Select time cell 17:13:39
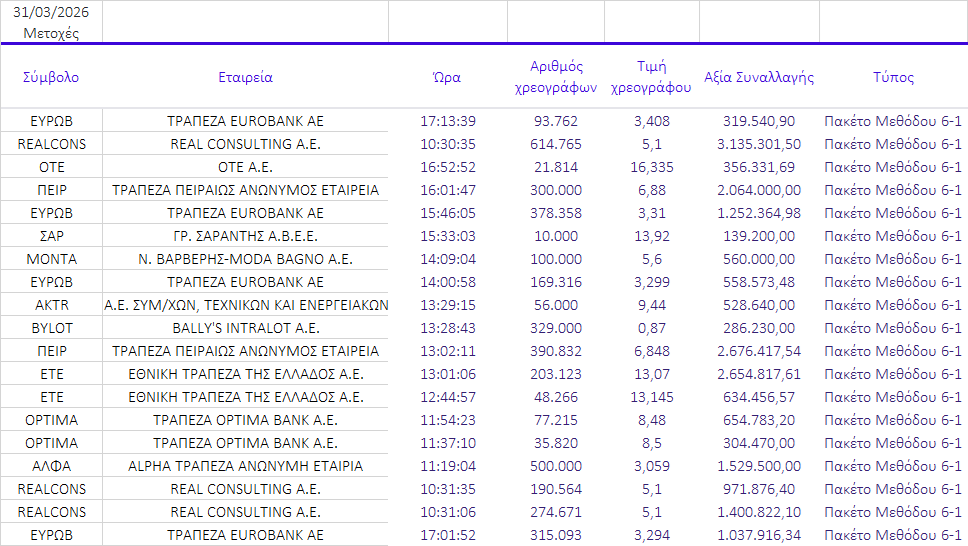This screenshot has height=546, width=968. tap(448, 121)
